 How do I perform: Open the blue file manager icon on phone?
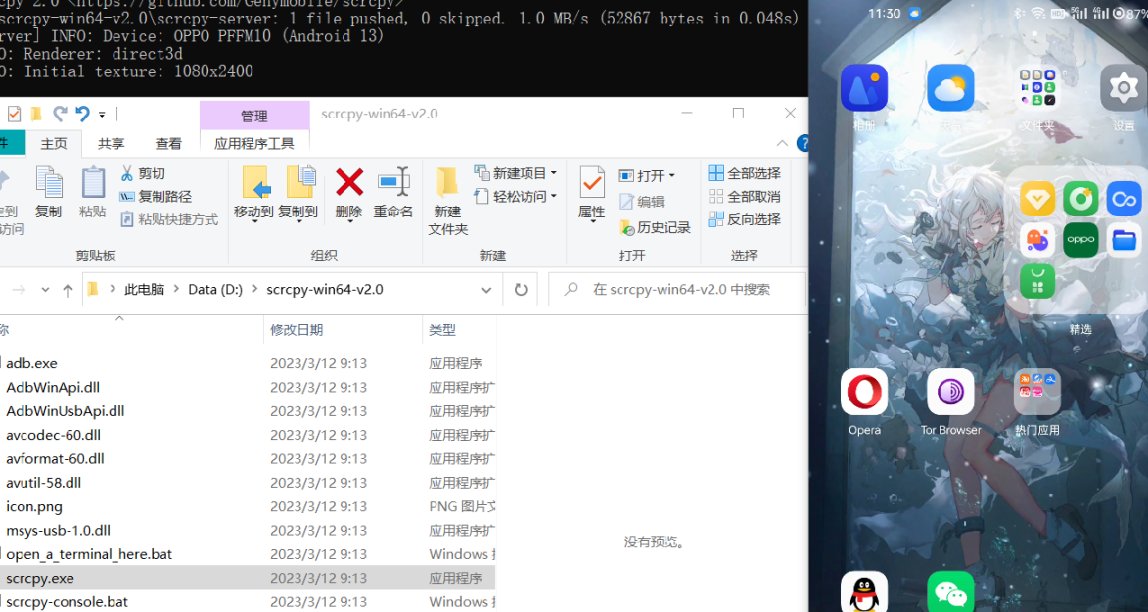pyautogui.click(x=1124, y=240)
